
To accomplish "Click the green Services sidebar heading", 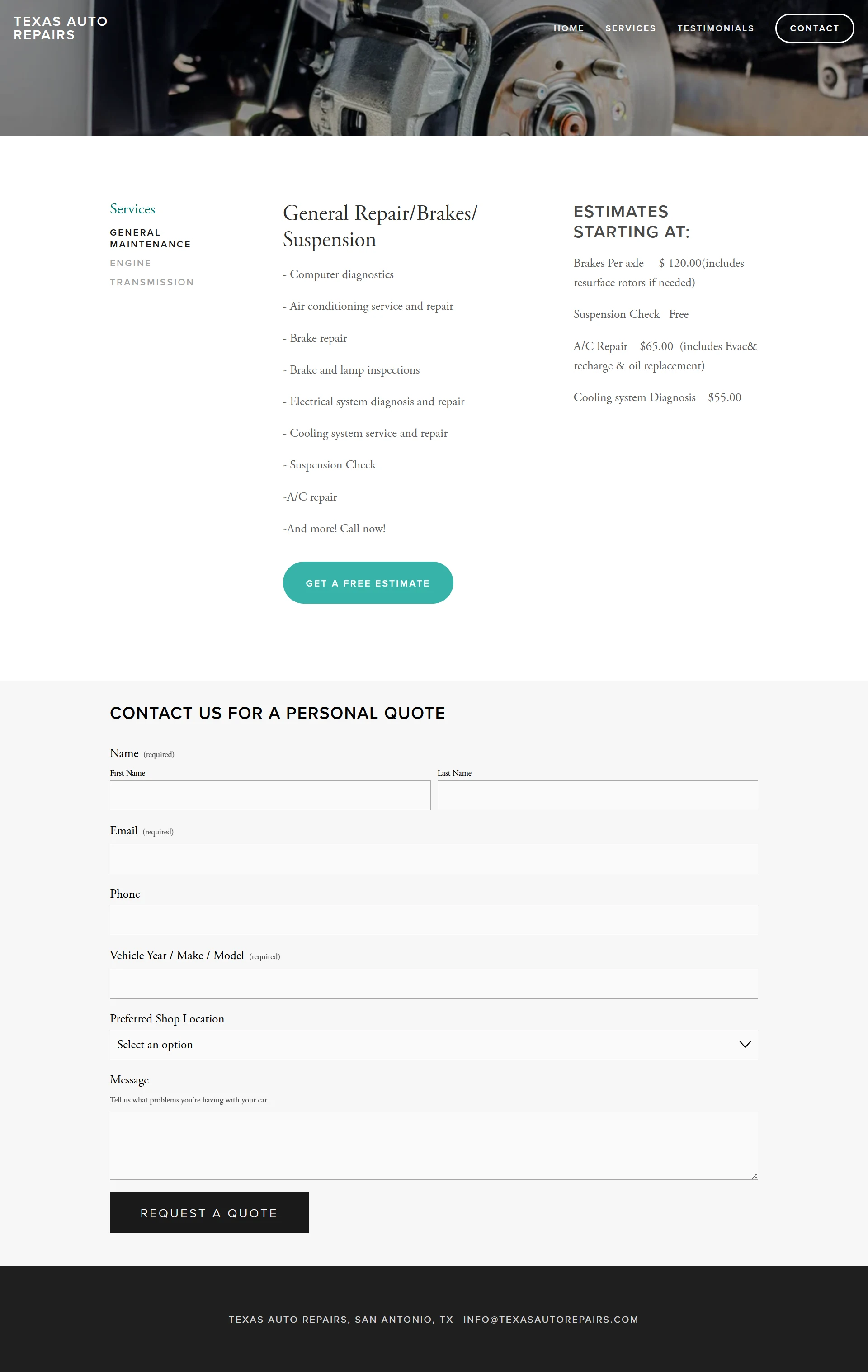I will (132, 209).
